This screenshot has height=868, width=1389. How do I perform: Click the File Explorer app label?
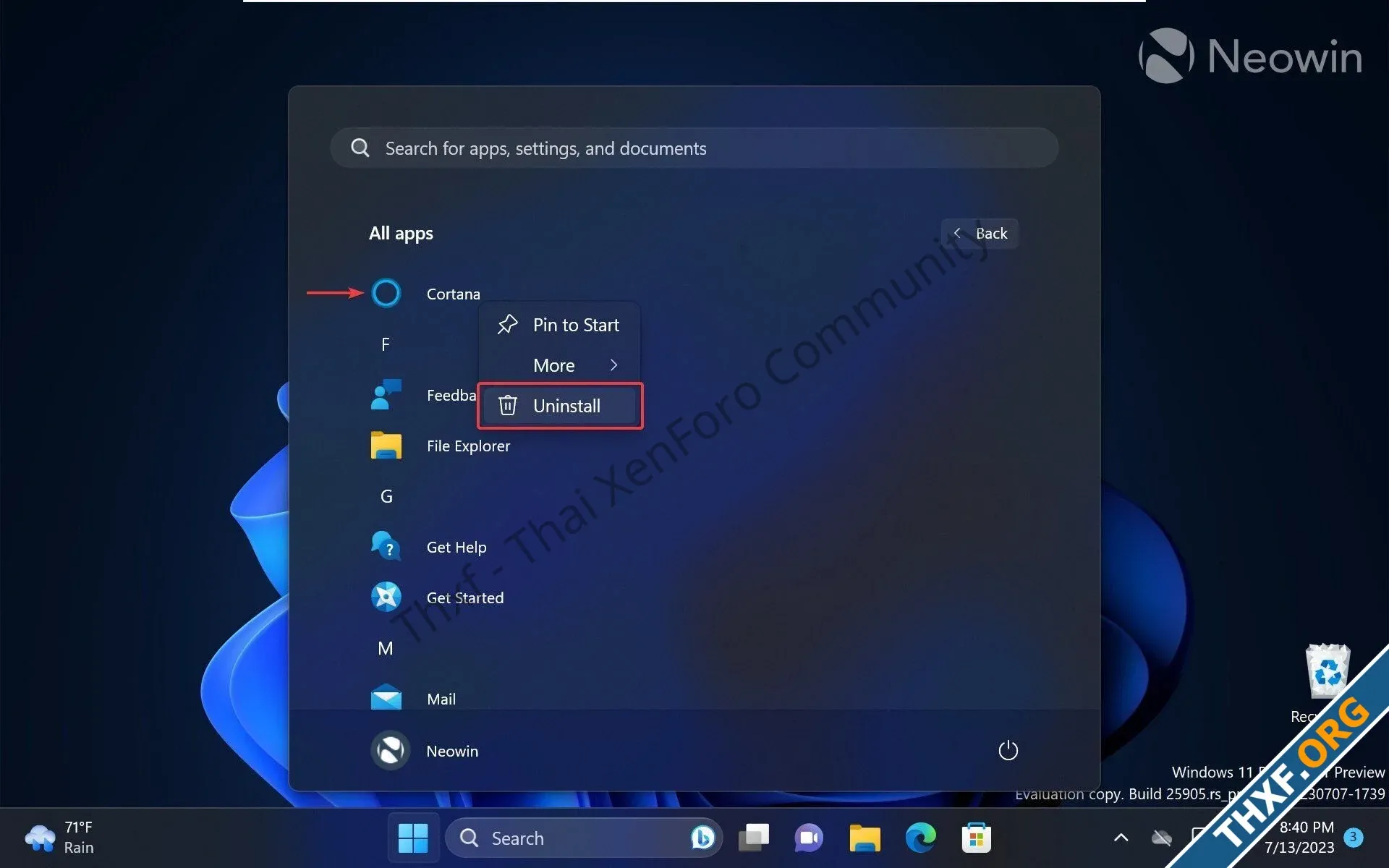click(x=468, y=446)
